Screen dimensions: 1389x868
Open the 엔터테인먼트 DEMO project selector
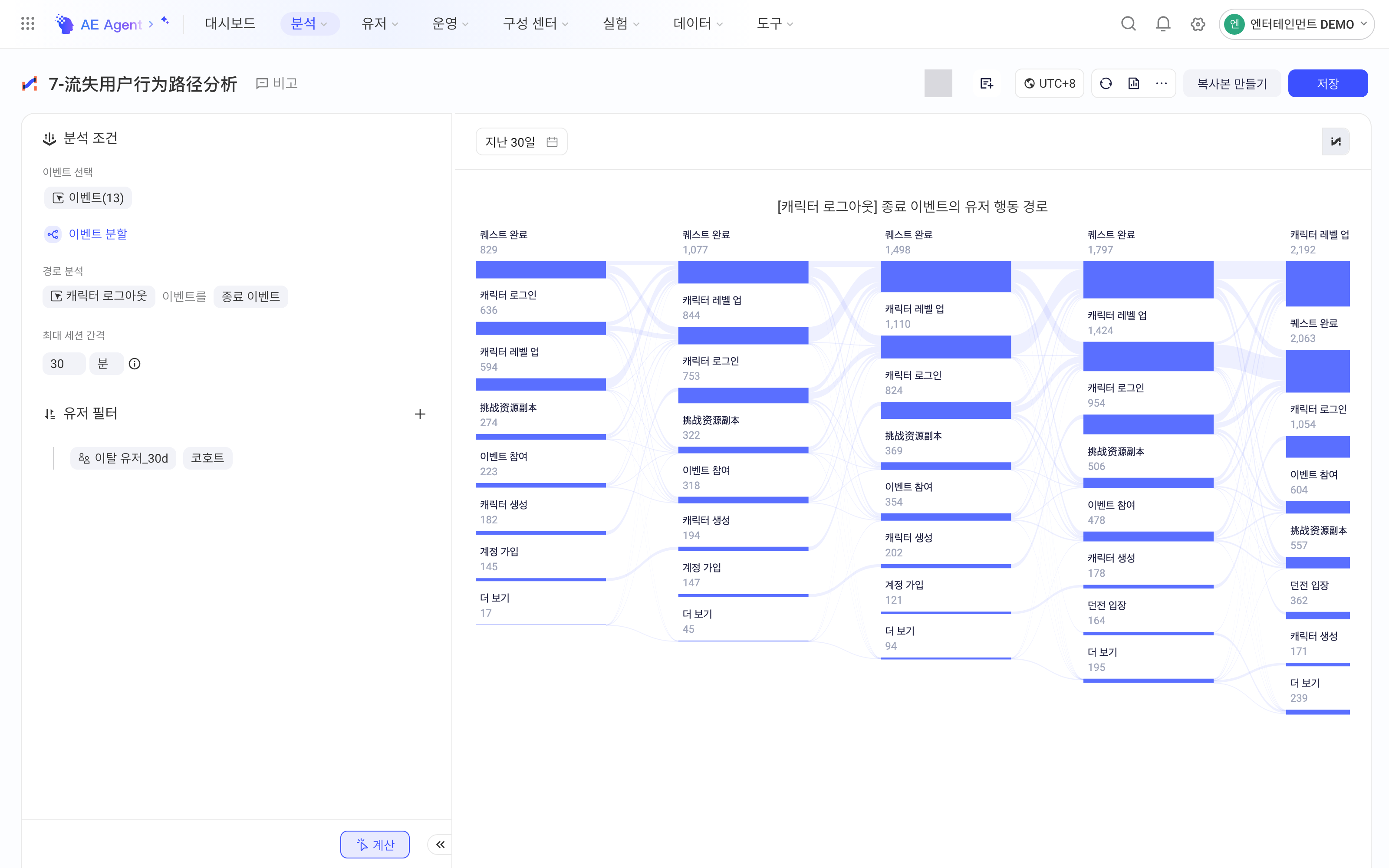(x=1296, y=24)
